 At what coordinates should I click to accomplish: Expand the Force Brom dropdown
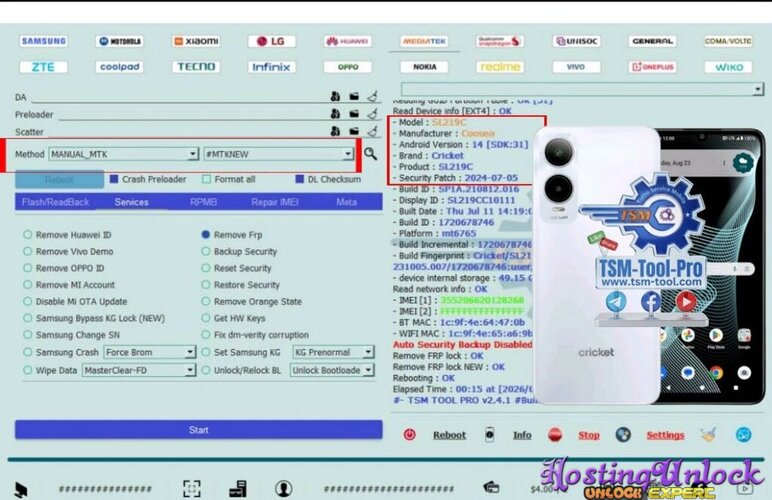150,352
